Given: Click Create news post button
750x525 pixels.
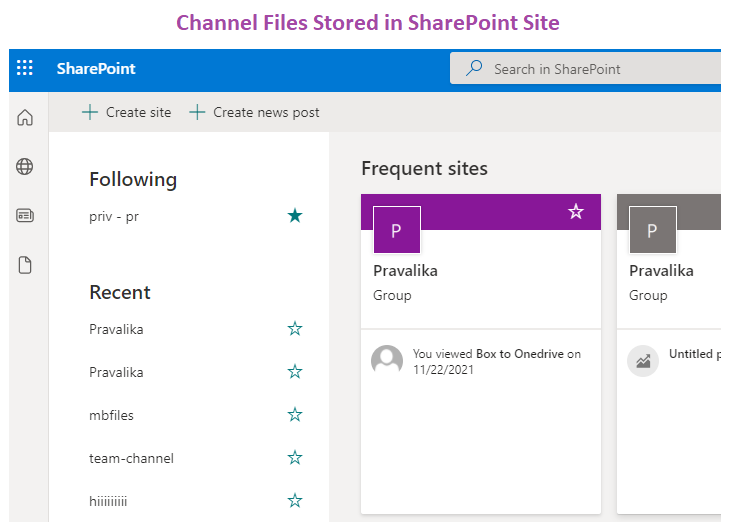Looking at the screenshot, I should tap(254, 112).
